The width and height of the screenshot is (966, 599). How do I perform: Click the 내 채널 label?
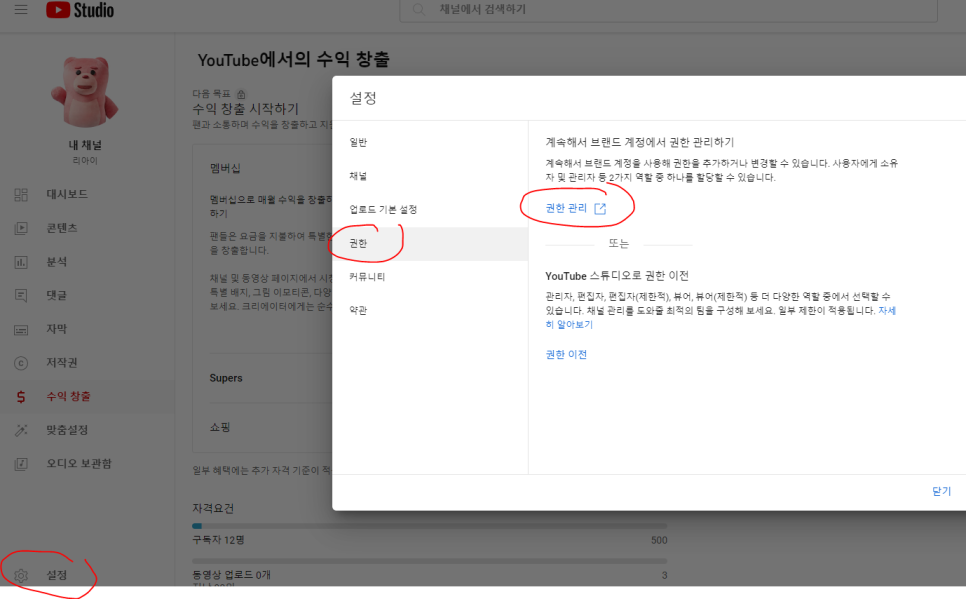click(85, 145)
